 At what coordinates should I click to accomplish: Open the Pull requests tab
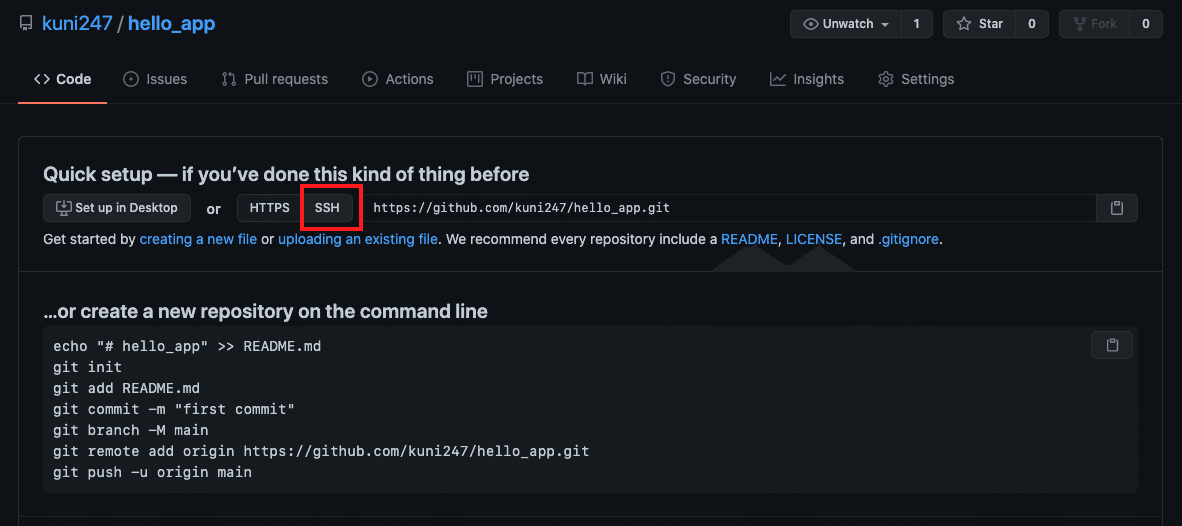pyautogui.click(x=275, y=79)
